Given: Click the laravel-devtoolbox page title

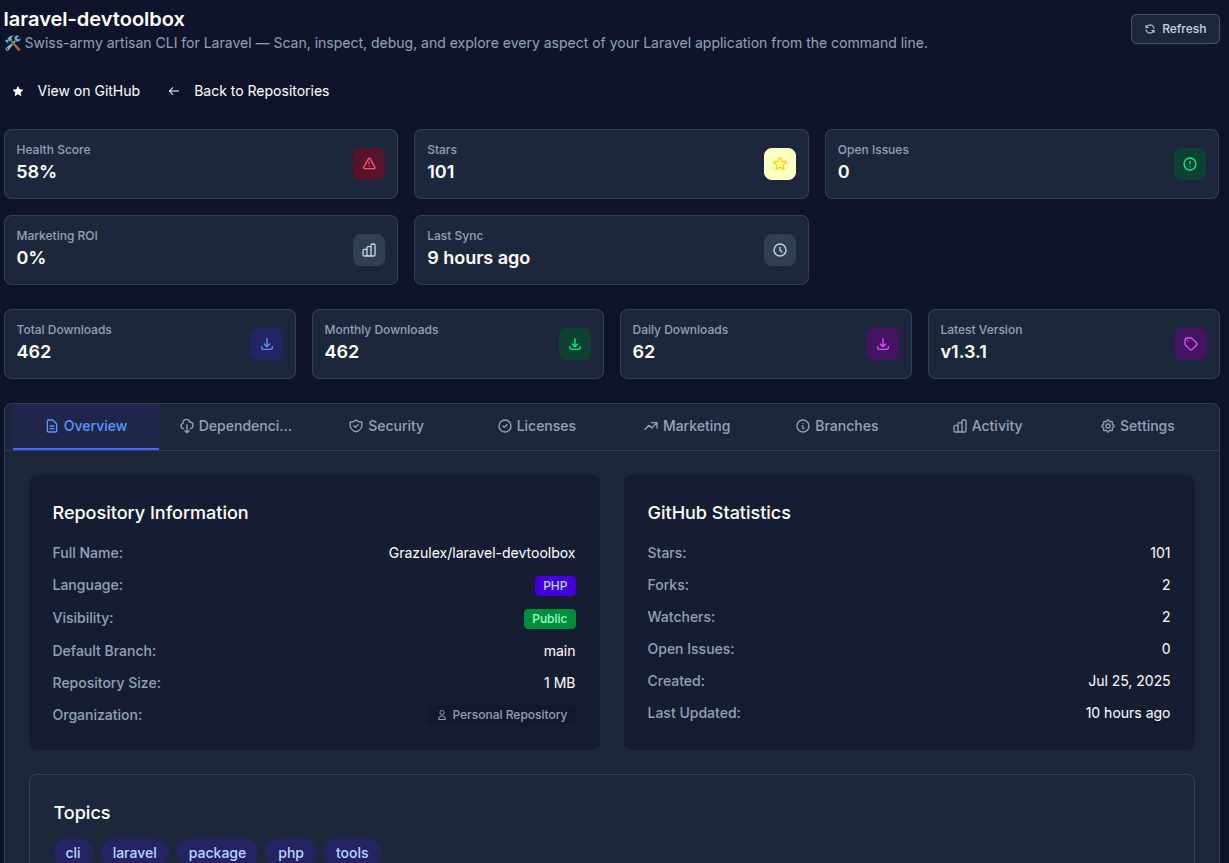Looking at the screenshot, I should coord(94,19).
